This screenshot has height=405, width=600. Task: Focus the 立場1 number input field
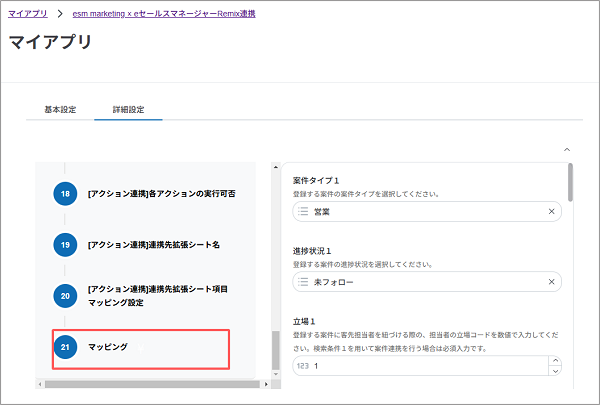(420, 367)
